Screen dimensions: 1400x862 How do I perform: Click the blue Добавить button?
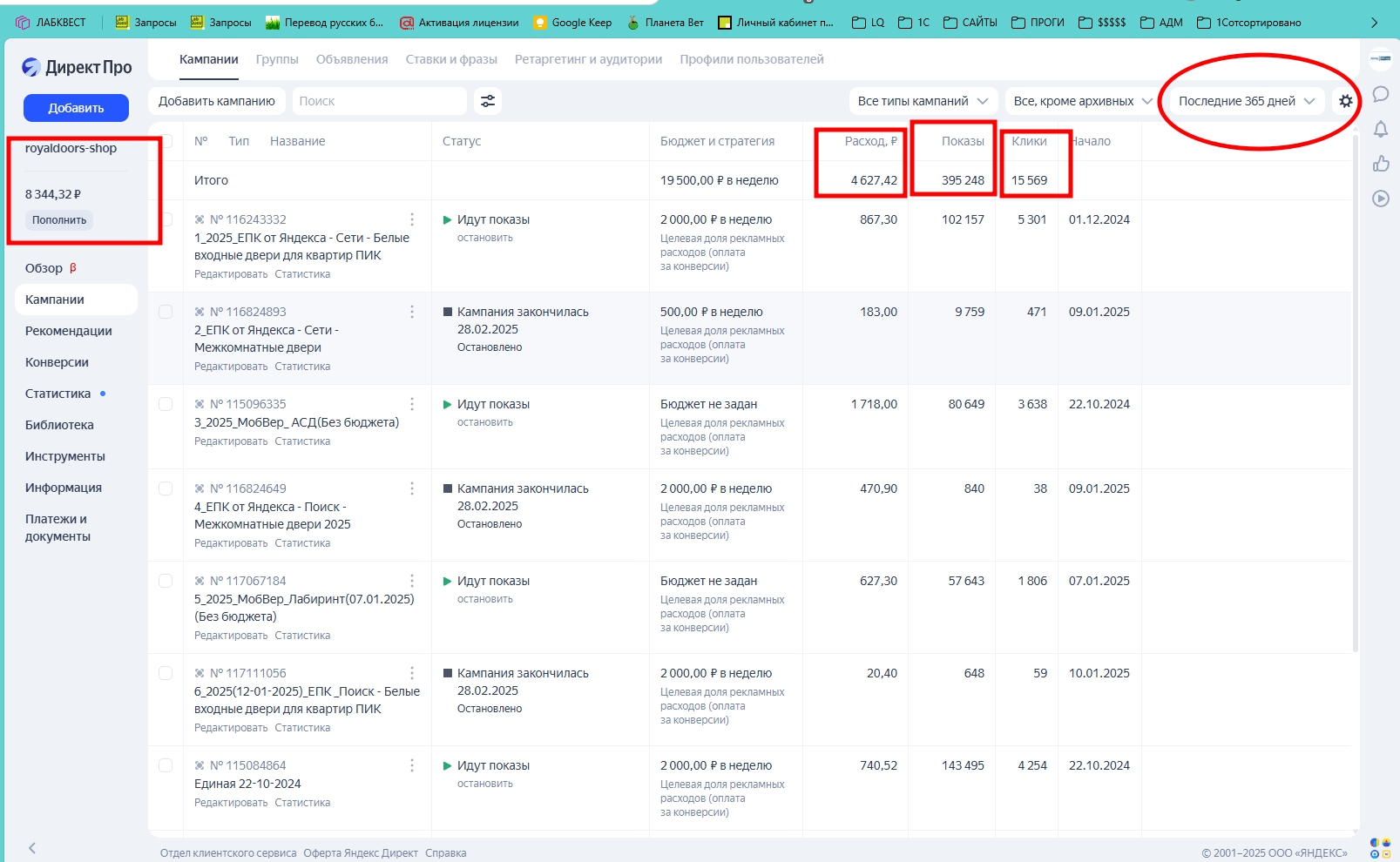[x=76, y=108]
